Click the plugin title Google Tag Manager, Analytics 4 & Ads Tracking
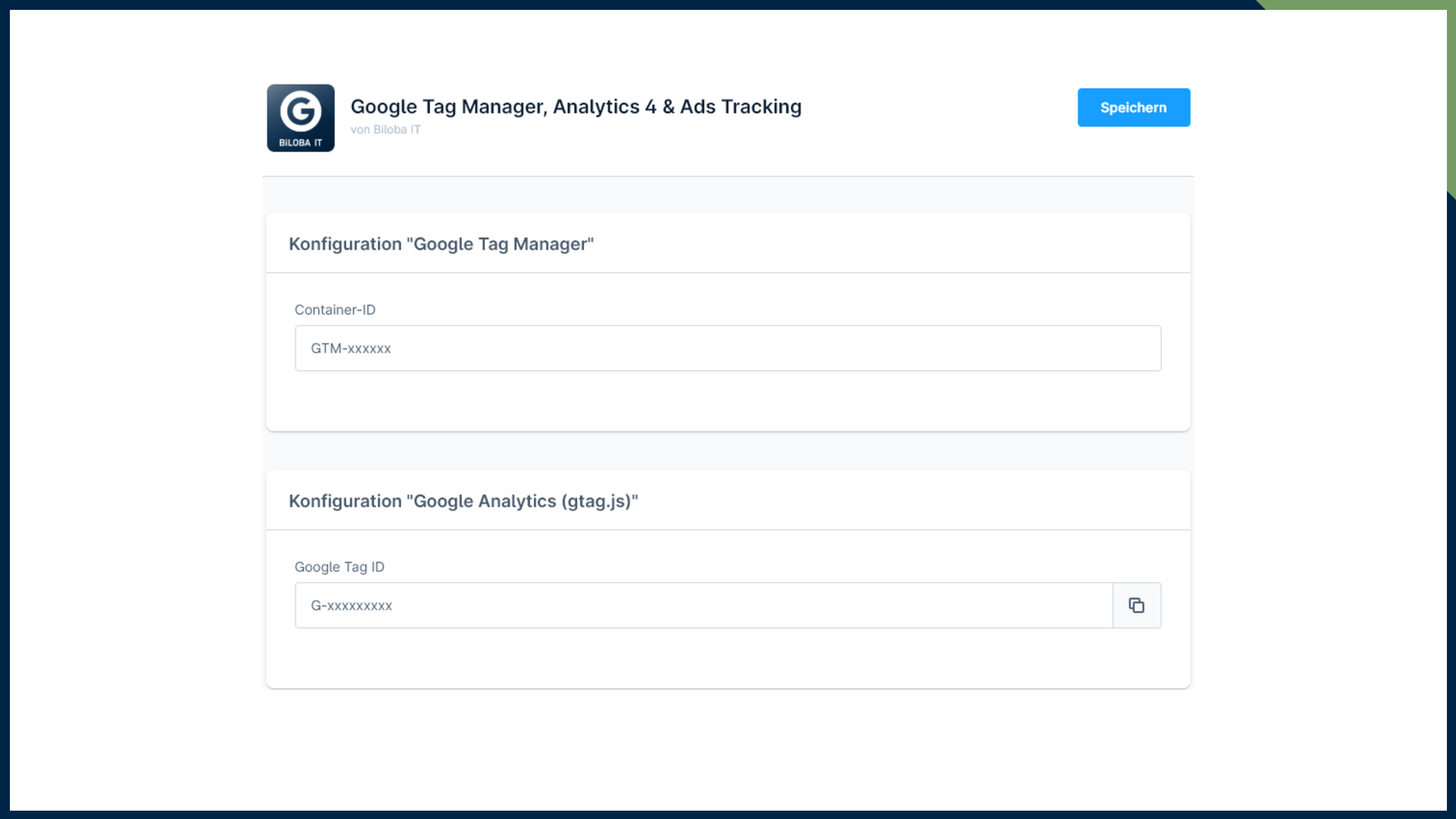Image resolution: width=1456 pixels, height=819 pixels. [576, 107]
